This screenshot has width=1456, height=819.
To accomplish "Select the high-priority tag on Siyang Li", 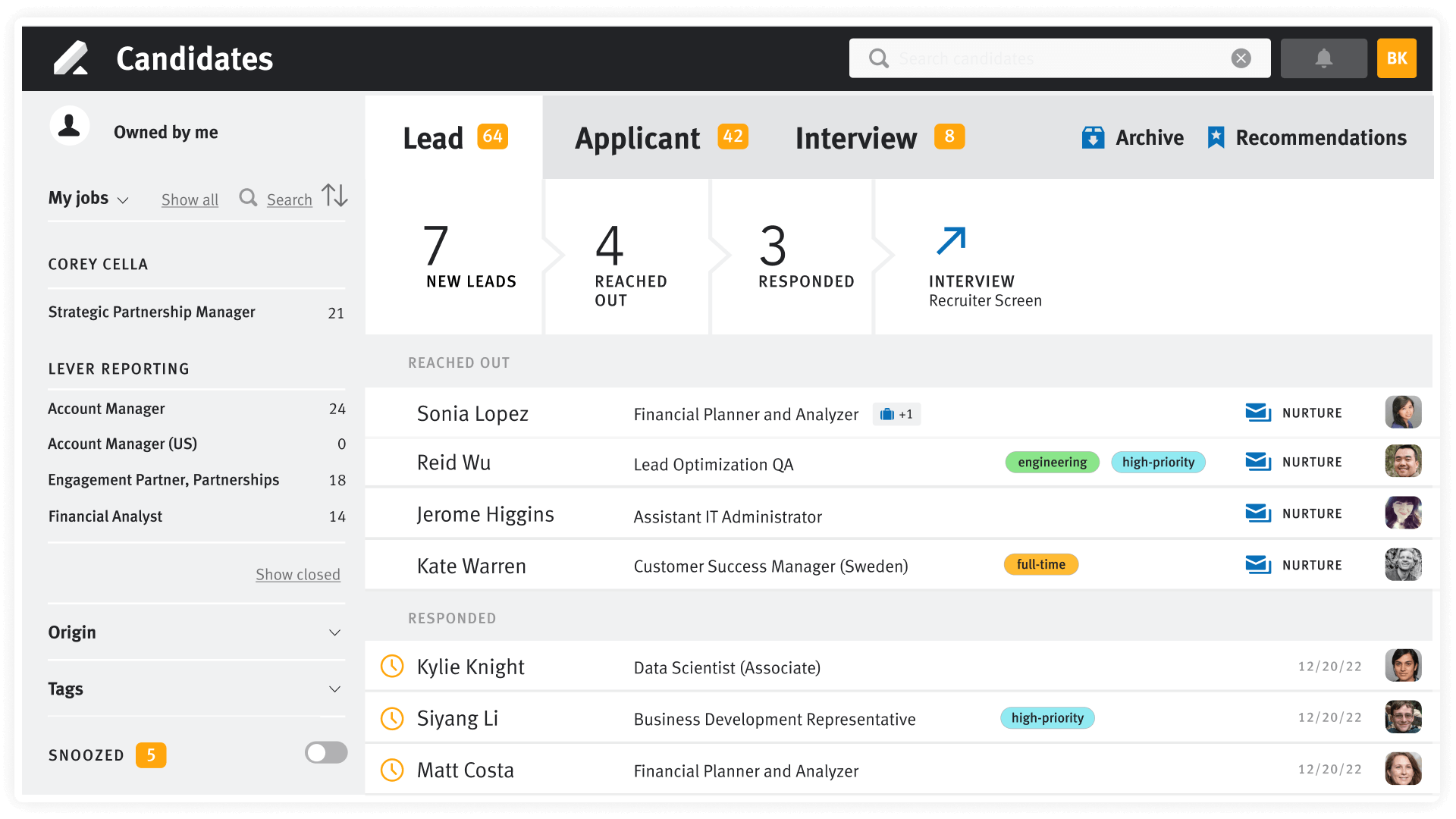I will (x=1047, y=717).
